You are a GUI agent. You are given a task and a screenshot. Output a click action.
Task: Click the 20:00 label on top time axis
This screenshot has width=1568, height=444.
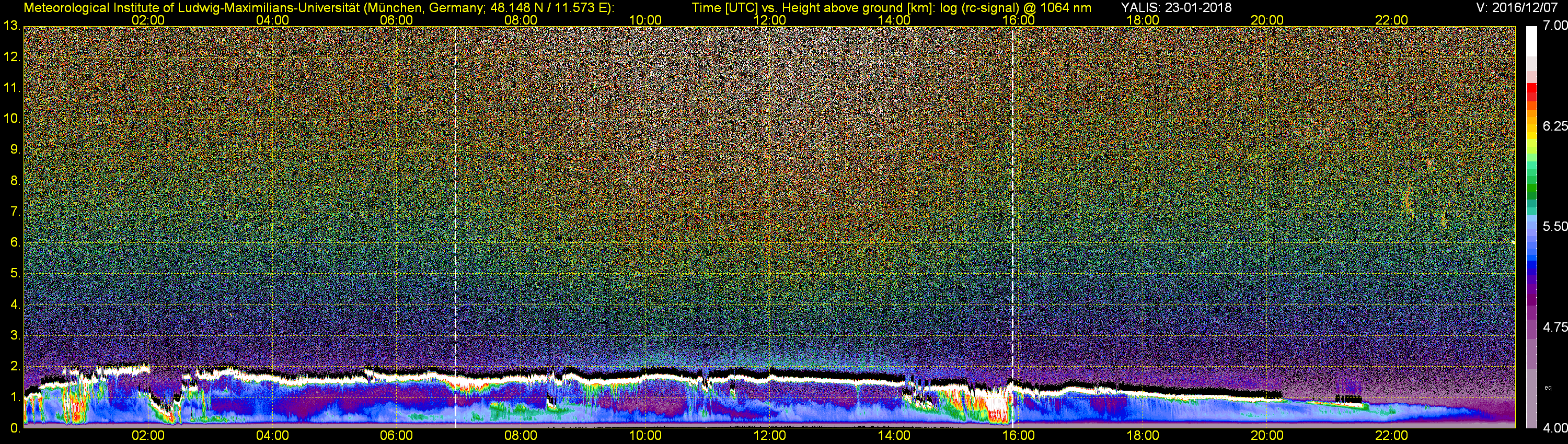click(x=1267, y=20)
